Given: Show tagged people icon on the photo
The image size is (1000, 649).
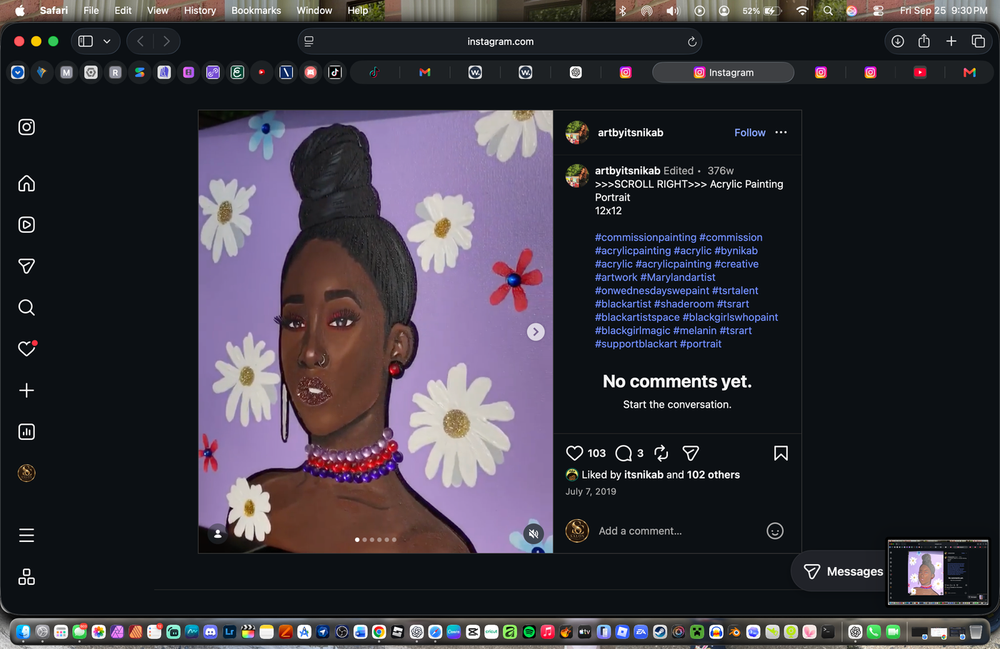Looking at the screenshot, I should click(217, 534).
